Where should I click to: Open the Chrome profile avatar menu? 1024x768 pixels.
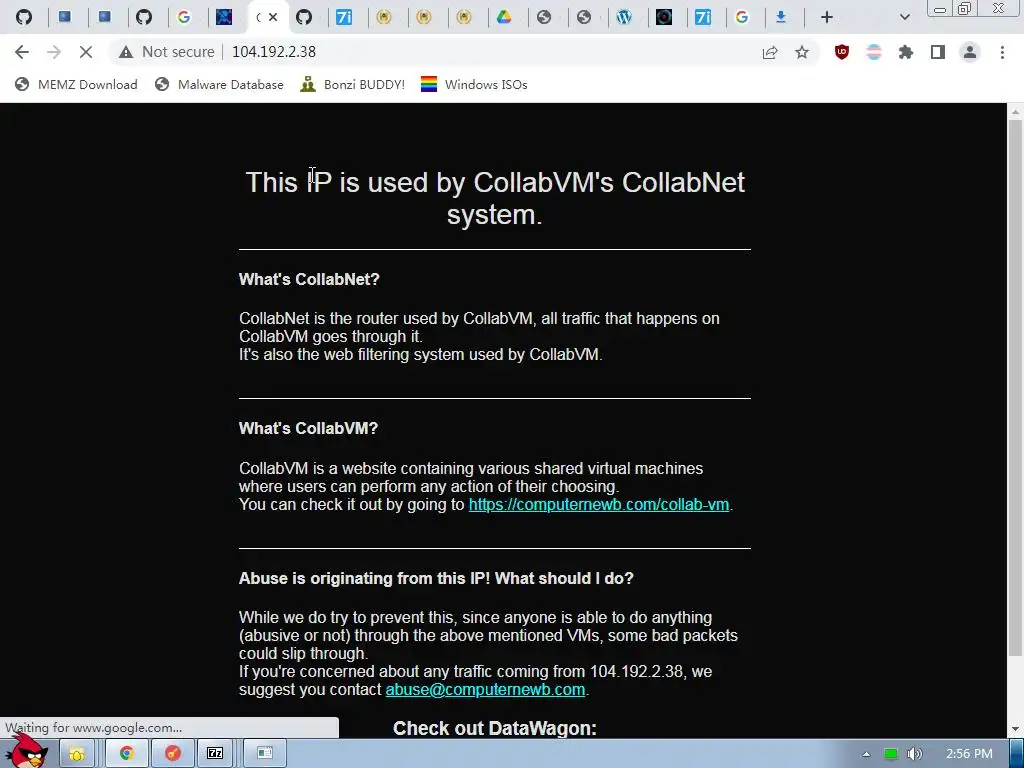(x=970, y=52)
